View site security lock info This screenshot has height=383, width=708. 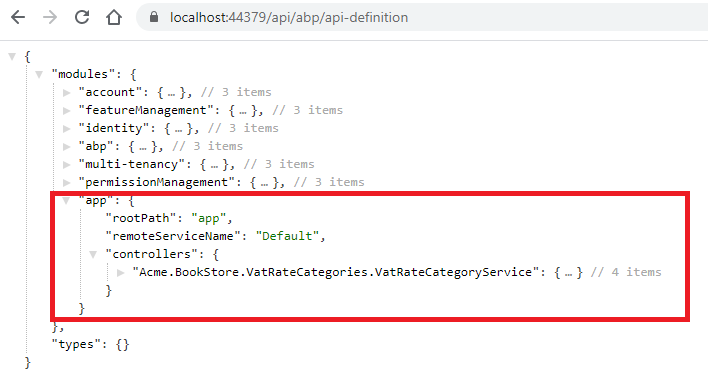154,17
